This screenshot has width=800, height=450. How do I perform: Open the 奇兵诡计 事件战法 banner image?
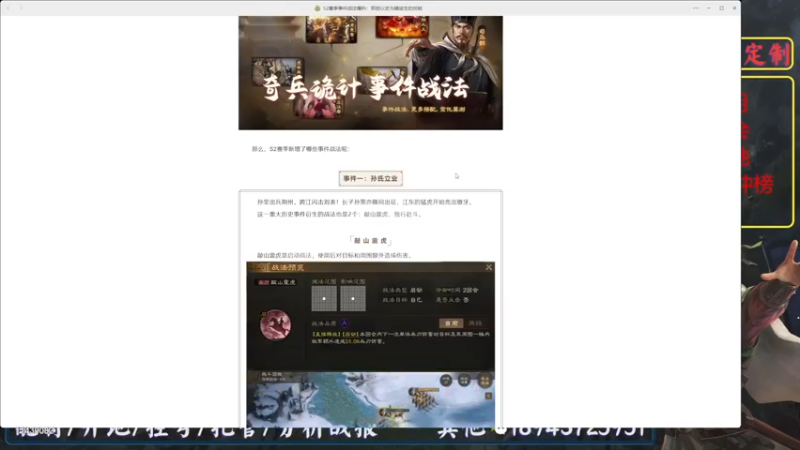[x=370, y=72]
